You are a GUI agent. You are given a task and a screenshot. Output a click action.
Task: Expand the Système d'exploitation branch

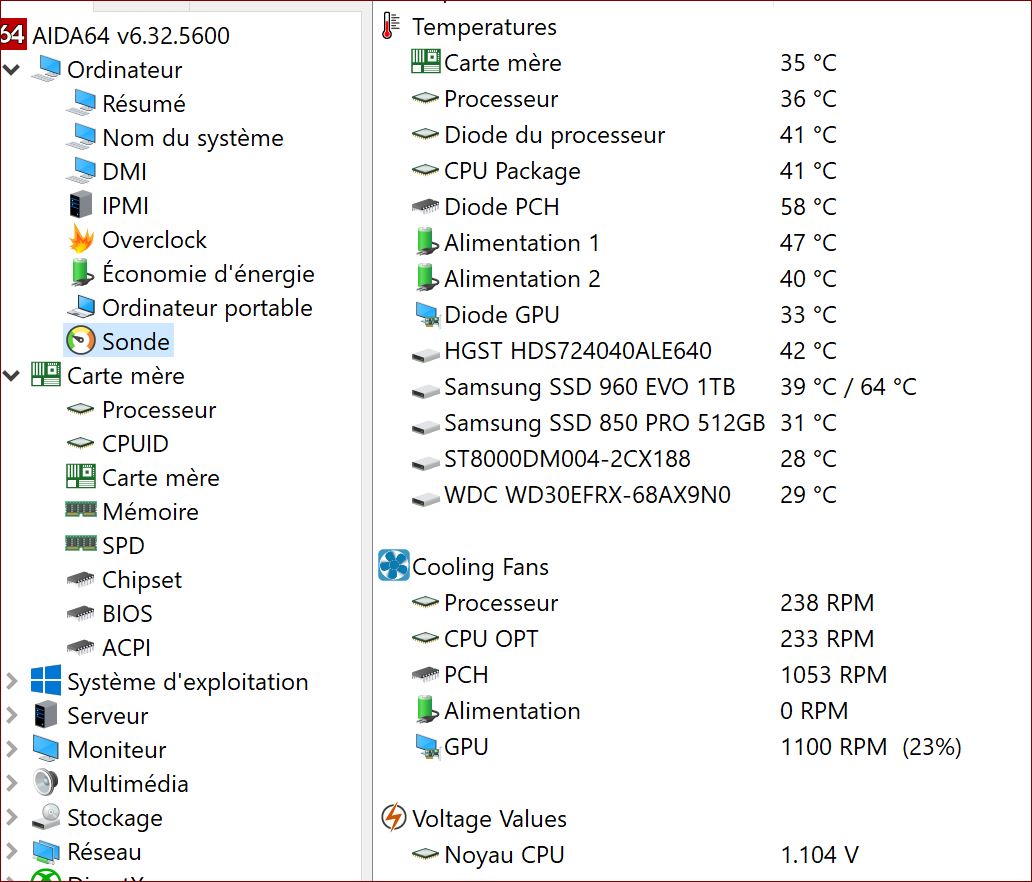click(x=11, y=681)
